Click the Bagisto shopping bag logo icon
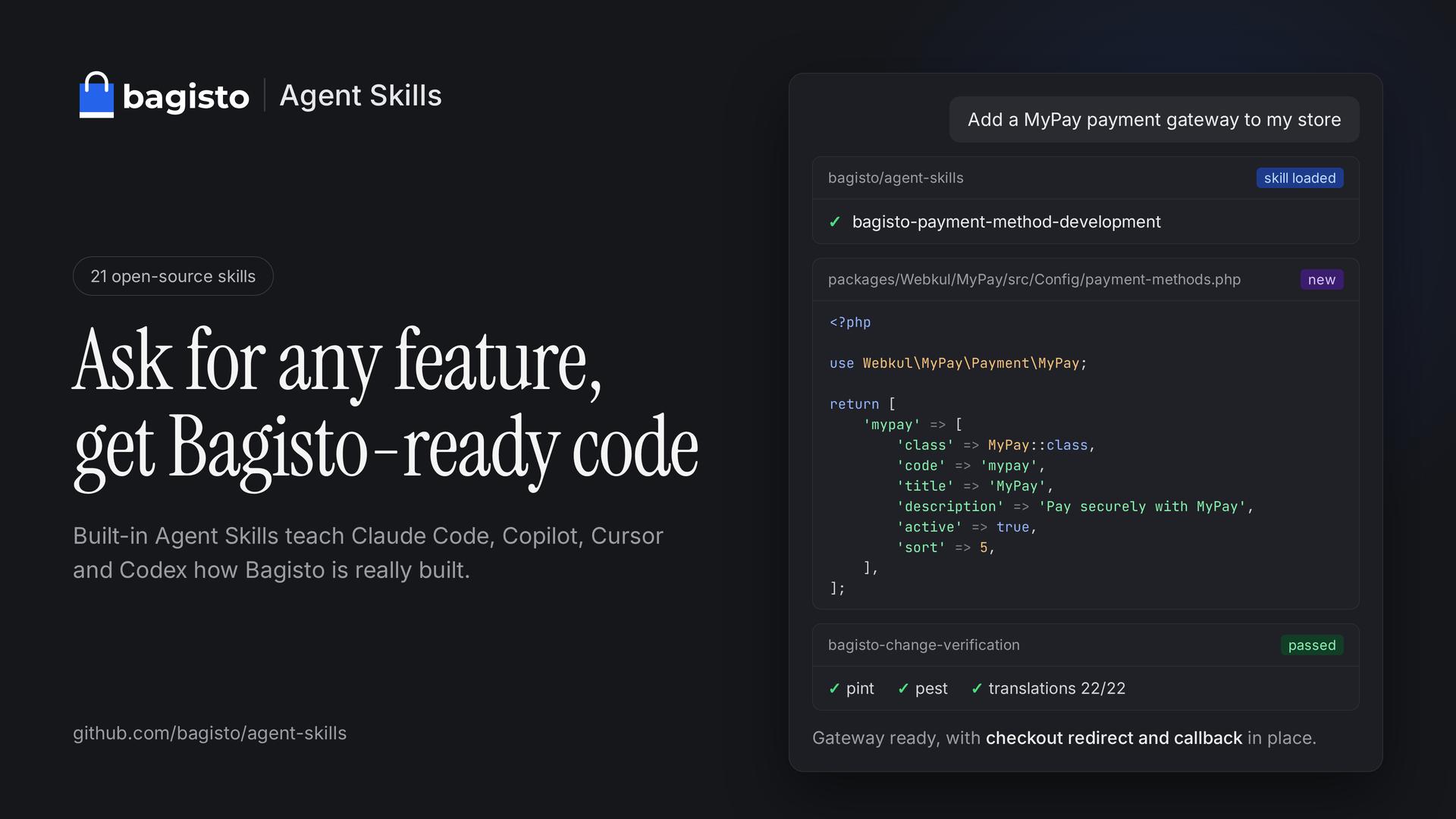 (96, 95)
